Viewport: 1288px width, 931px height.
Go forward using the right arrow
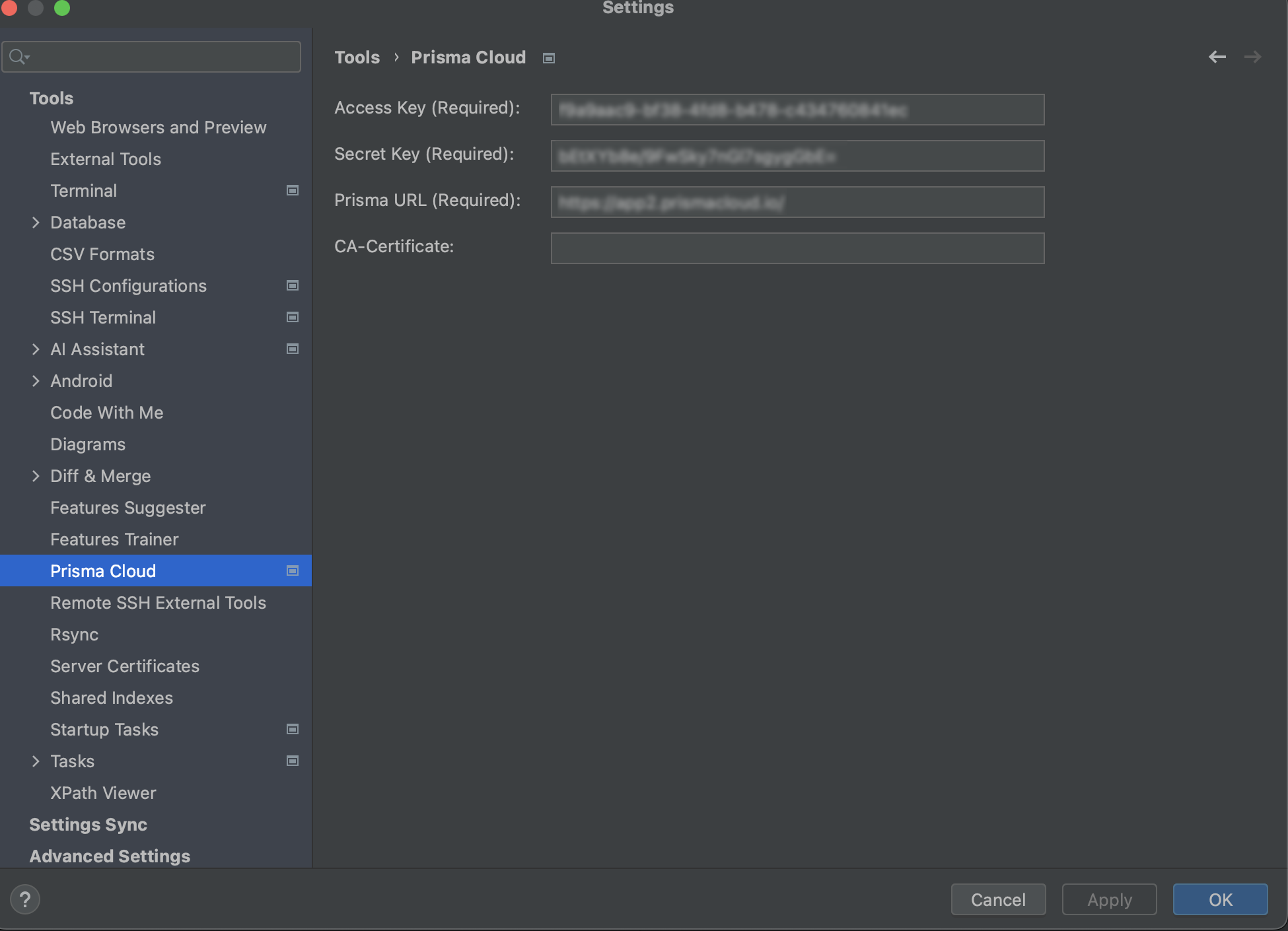pyautogui.click(x=1253, y=57)
